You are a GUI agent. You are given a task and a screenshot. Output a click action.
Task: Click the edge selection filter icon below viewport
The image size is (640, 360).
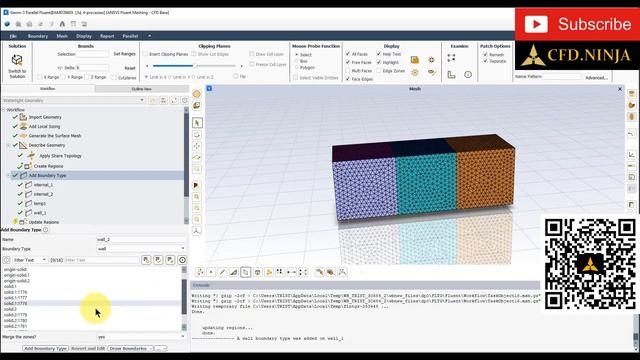pyautogui.click(x=222, y=272)
